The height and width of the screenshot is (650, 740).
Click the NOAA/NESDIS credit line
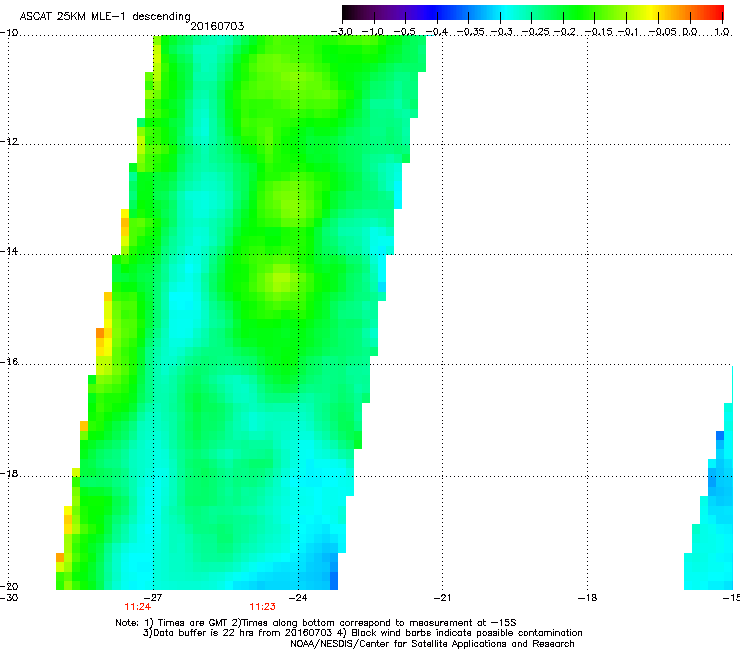[432, 644]
